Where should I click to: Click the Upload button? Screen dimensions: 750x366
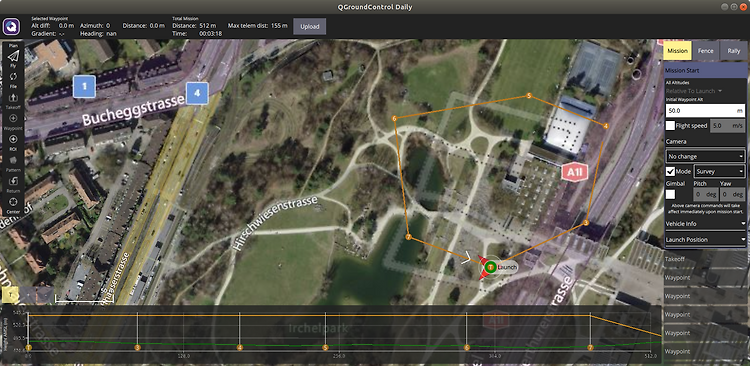coord(309,26)
